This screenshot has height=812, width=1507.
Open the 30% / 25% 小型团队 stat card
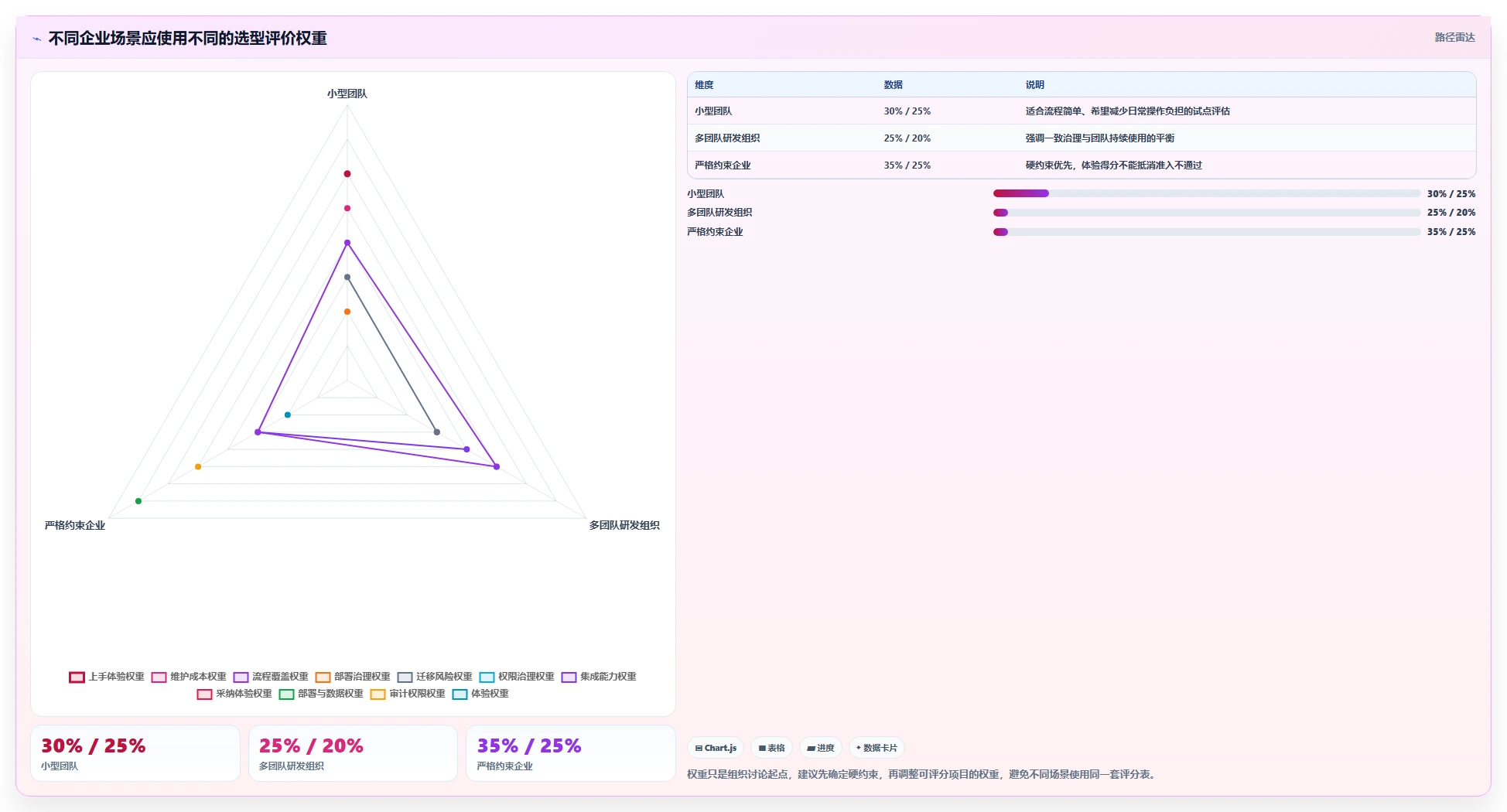pyautogui.click(x=135, y=753)
